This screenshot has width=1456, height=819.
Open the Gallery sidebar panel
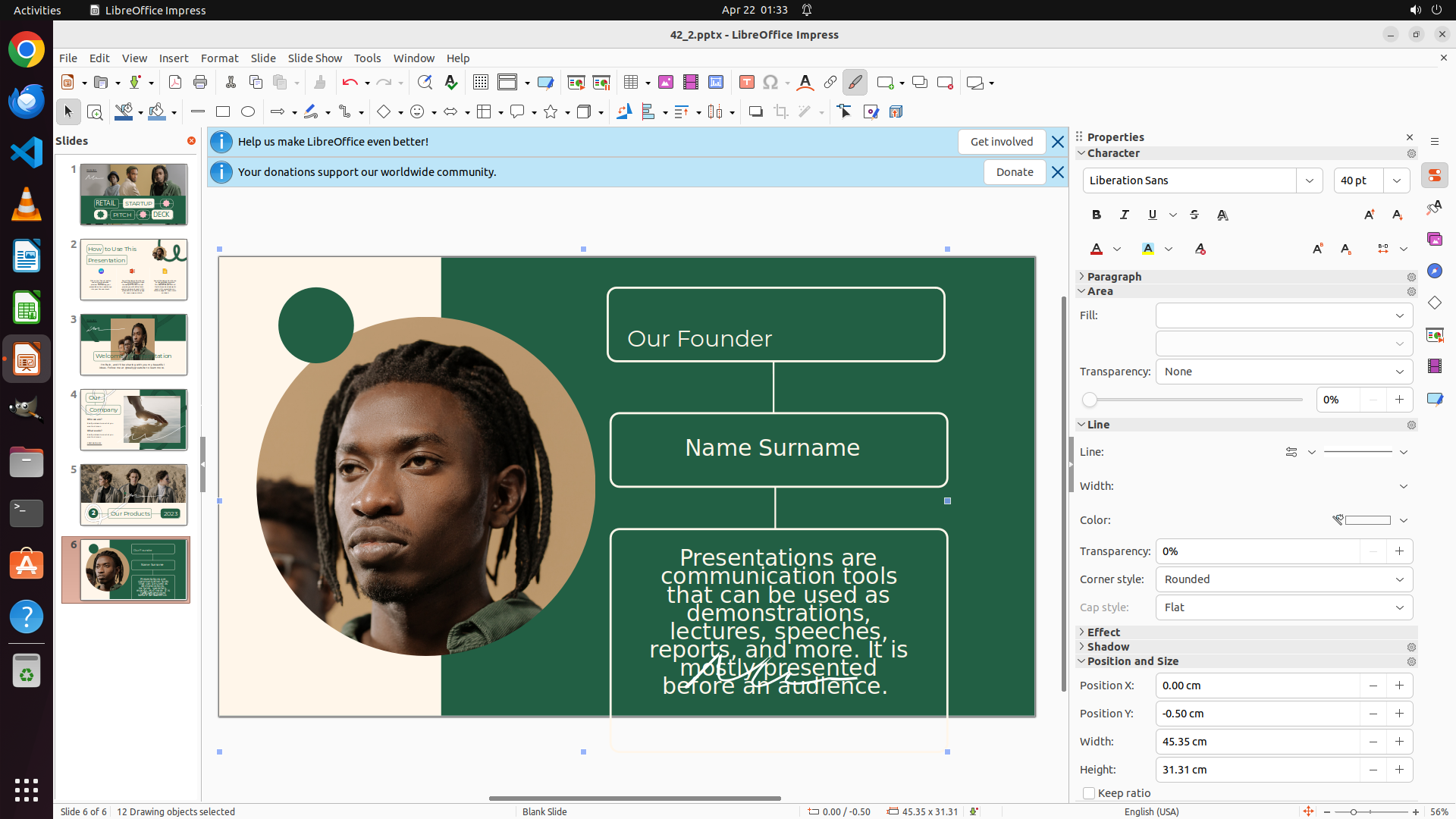coord(1434,240)
